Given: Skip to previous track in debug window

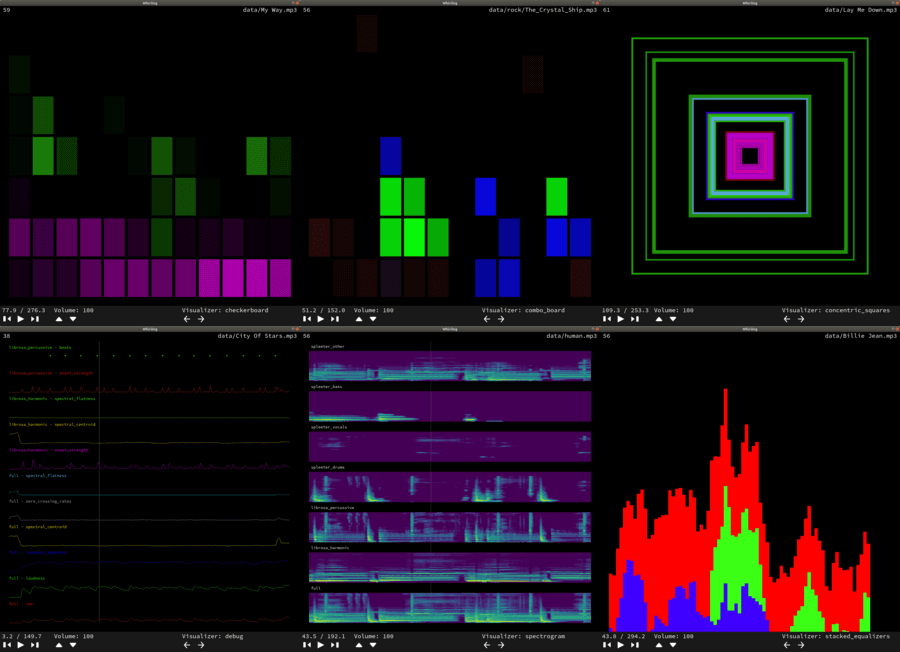Looking at the screenshot, I should click(6, 645).
